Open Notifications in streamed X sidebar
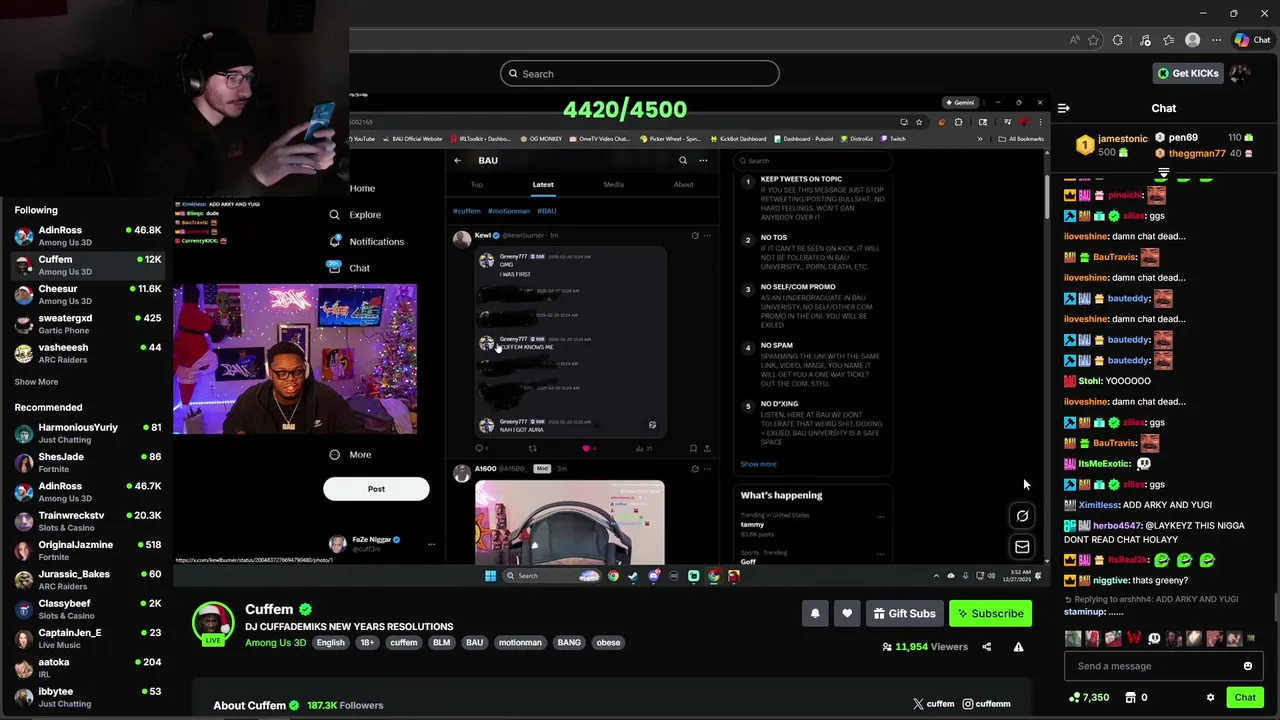This screenshot has height=720, width=1280. point(367,241)
